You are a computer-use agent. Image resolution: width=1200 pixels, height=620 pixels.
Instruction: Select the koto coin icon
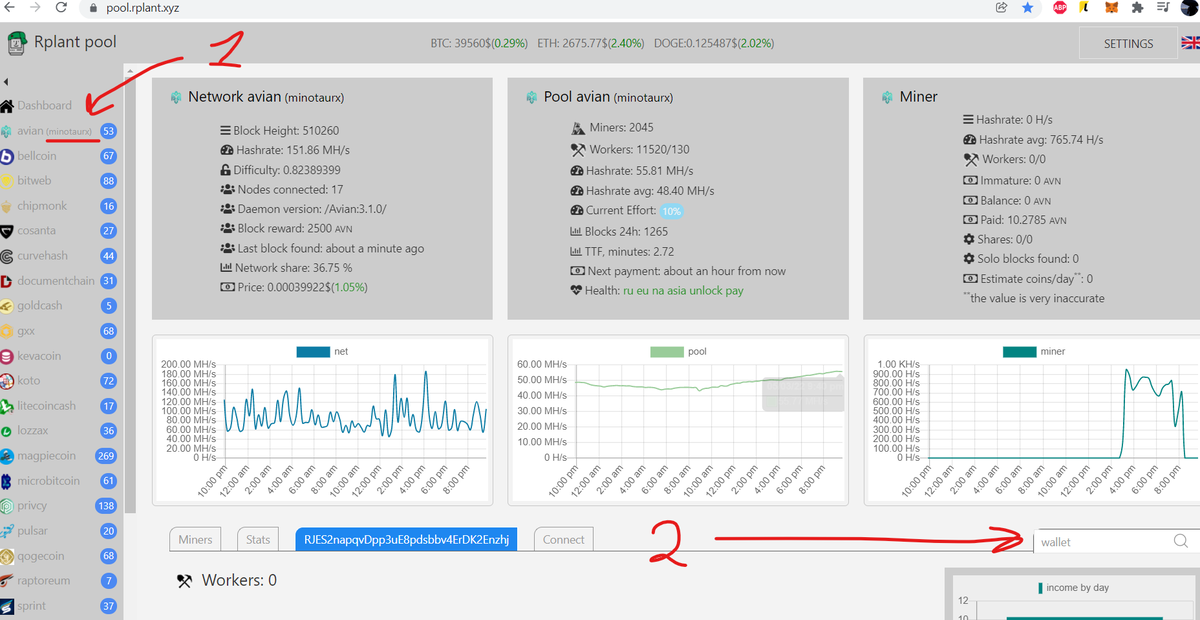point(7,381)
